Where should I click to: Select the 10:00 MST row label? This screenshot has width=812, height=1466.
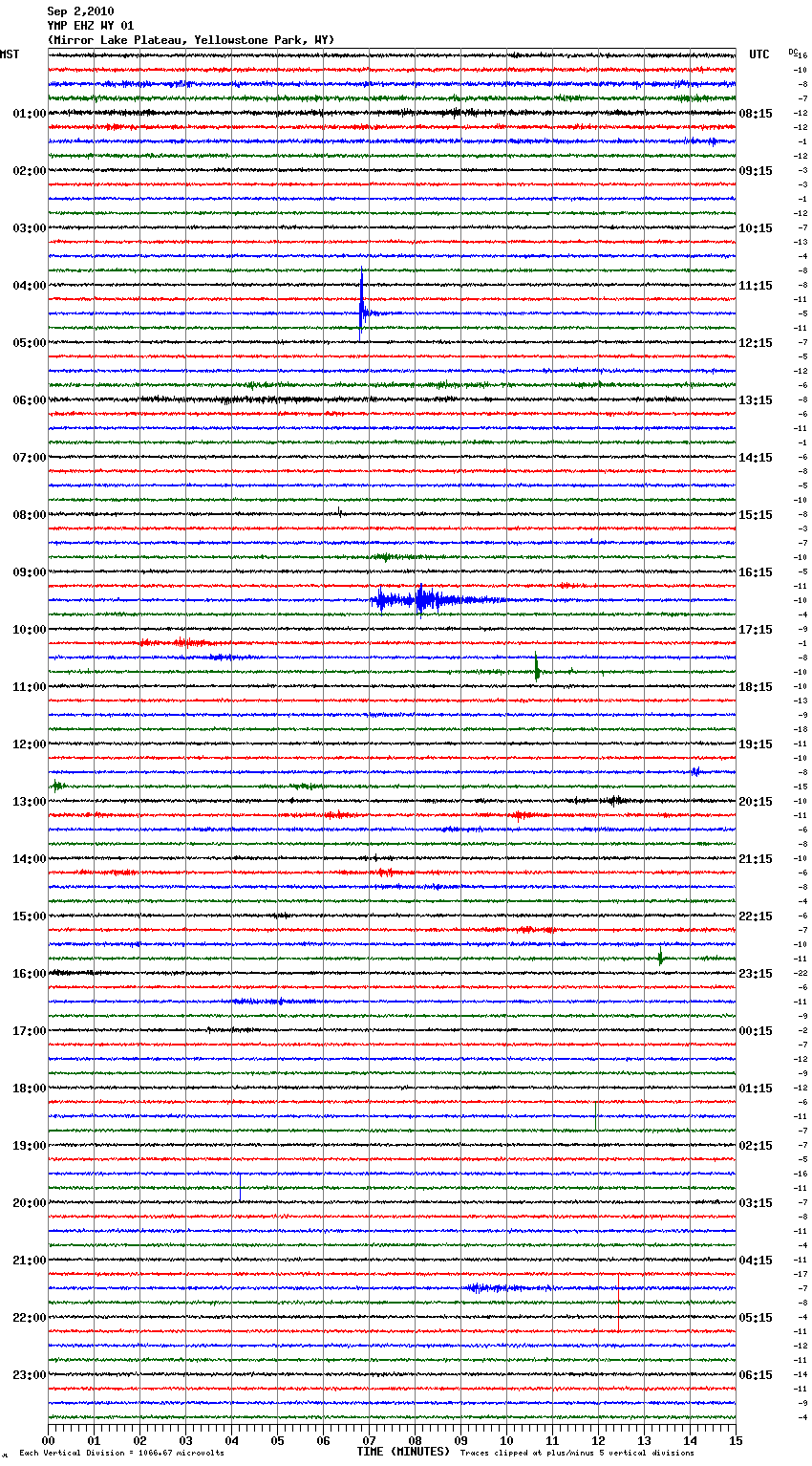click(30, 630)
